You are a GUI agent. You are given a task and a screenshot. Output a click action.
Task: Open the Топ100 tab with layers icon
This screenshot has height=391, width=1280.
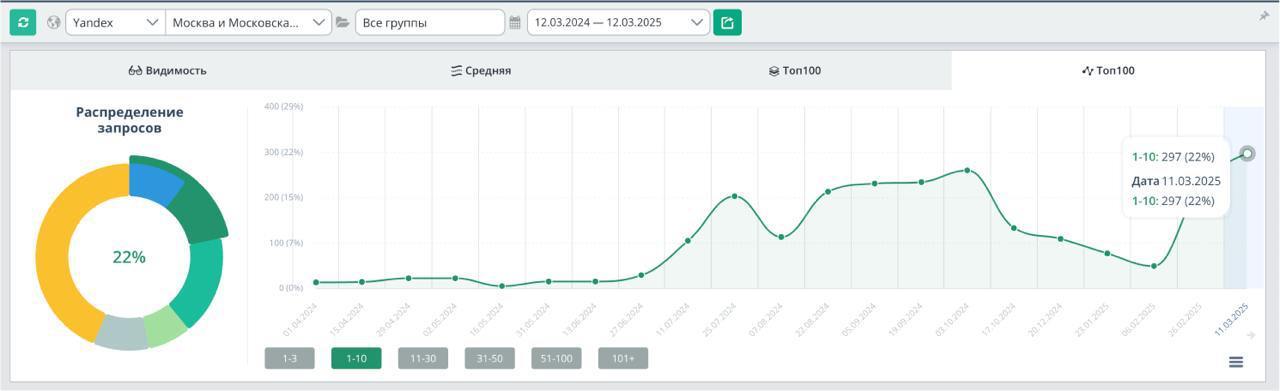[x=795, y=71]
